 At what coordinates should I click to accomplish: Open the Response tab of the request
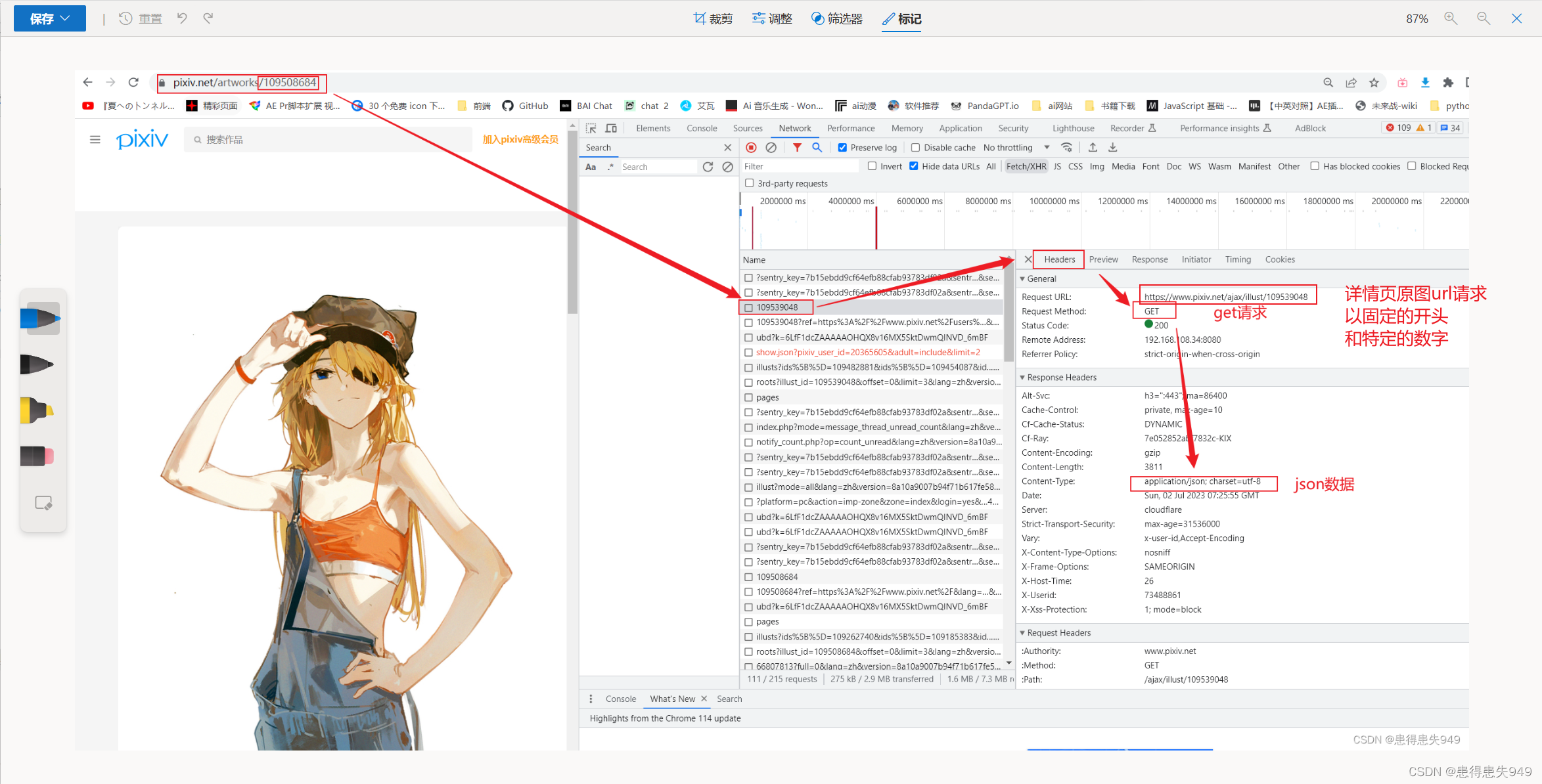click(1150, 259)
